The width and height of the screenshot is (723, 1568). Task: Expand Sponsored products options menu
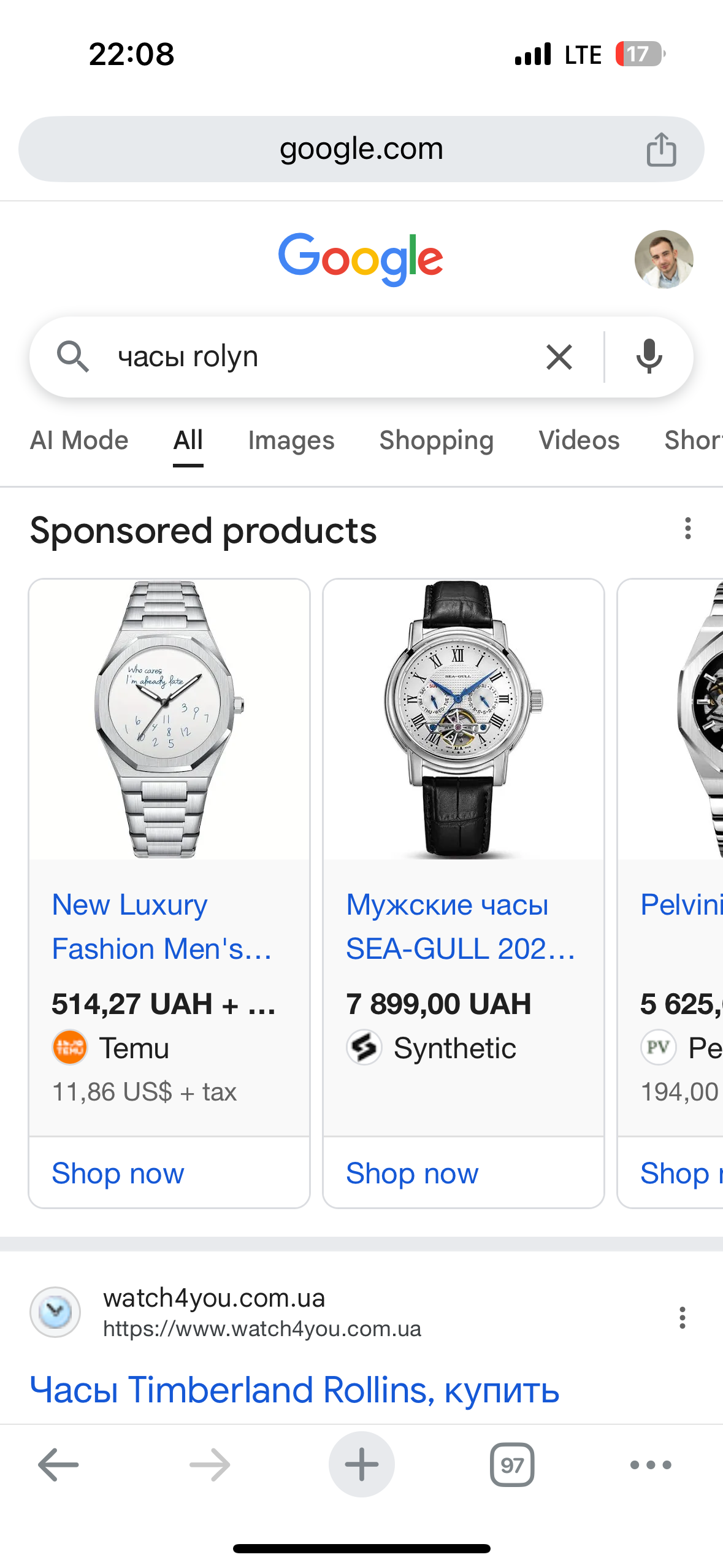[688, 529]
